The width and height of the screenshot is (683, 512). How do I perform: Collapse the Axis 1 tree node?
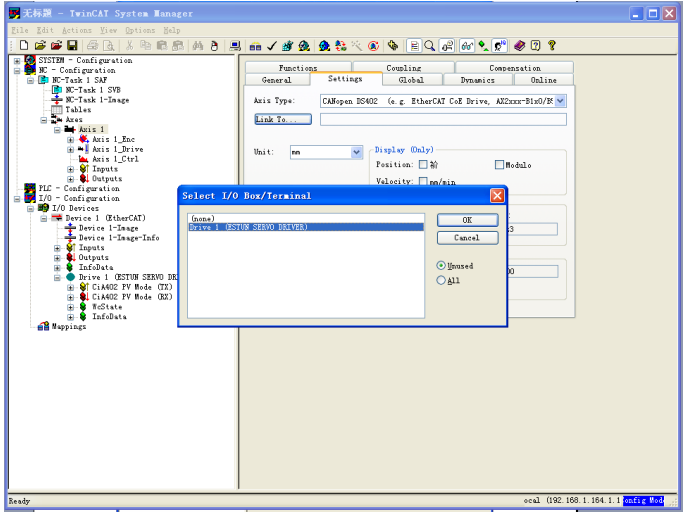[57, 130]
